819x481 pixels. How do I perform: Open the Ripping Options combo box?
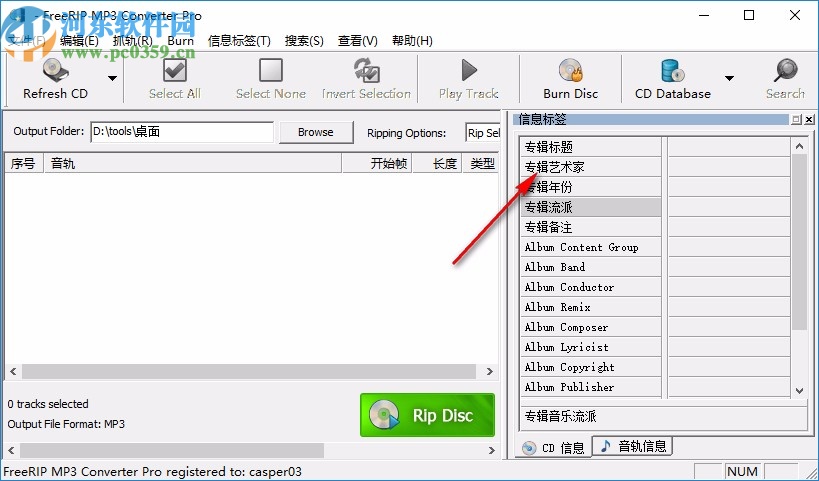click(x=483, y=133)
